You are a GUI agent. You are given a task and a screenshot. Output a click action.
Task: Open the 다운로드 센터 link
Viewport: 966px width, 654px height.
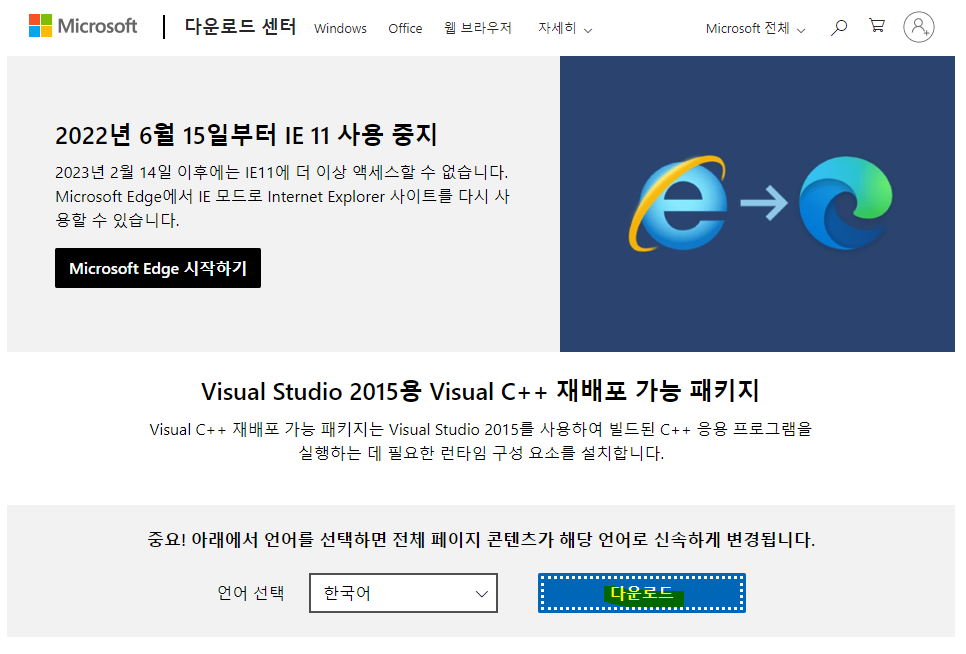(240, 26)
